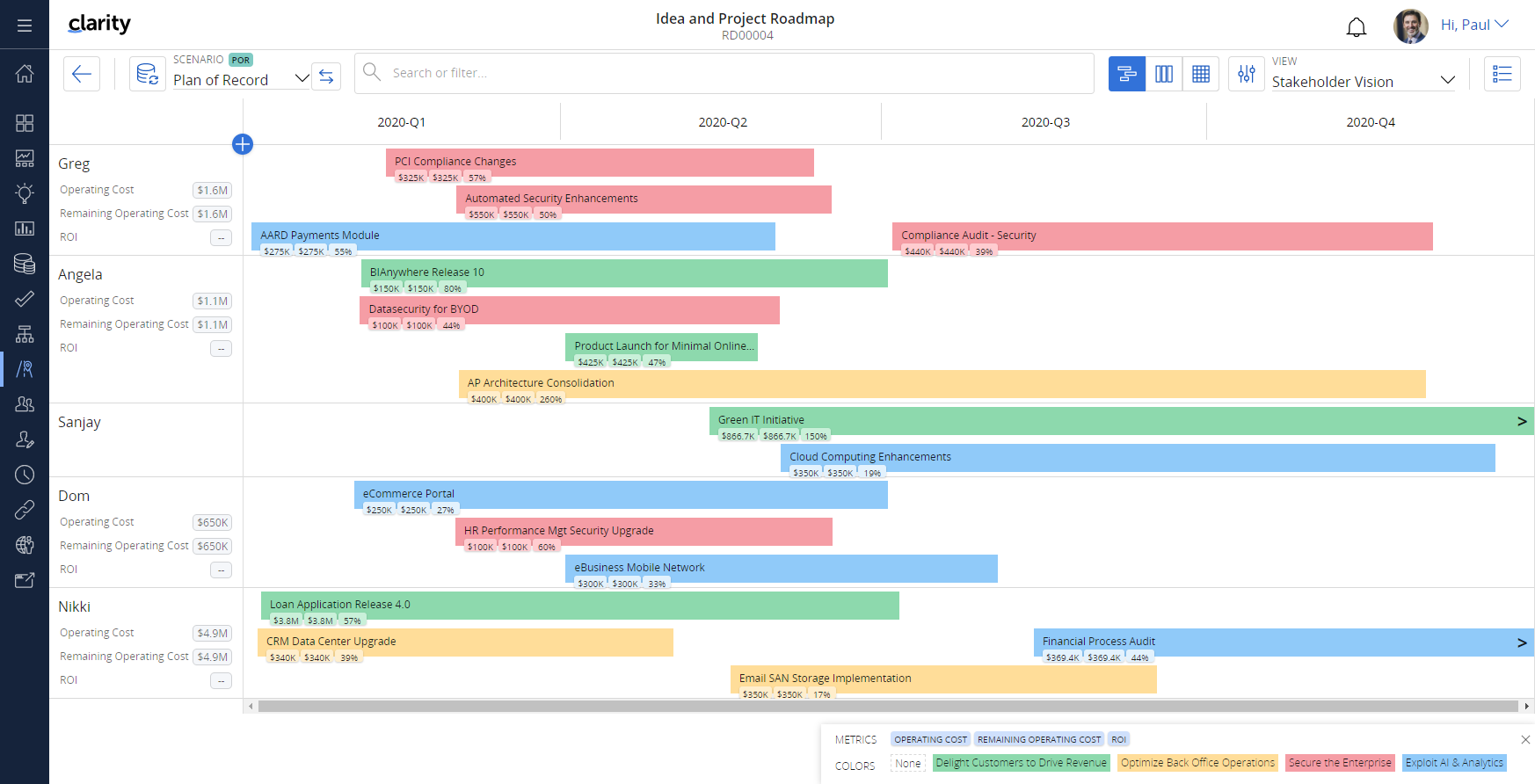Image resolution: width=1535 pixels, height=784 pixels.
Task: Click the scrollbar left arrow
Action: 251,706
